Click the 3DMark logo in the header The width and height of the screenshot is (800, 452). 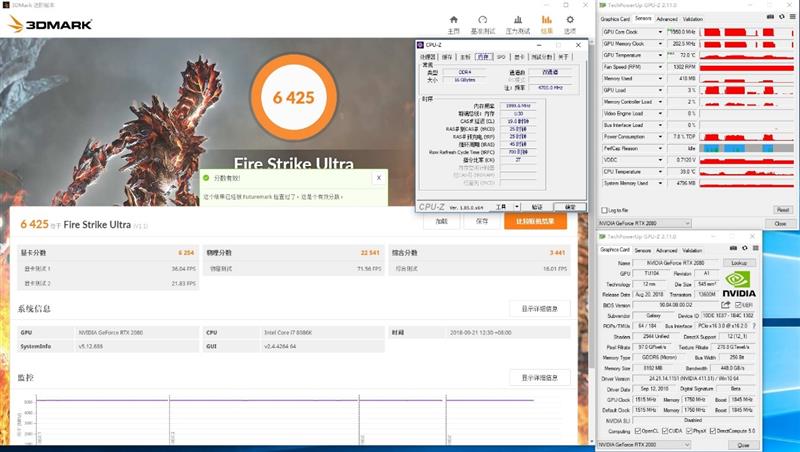(x=49, y=24)
